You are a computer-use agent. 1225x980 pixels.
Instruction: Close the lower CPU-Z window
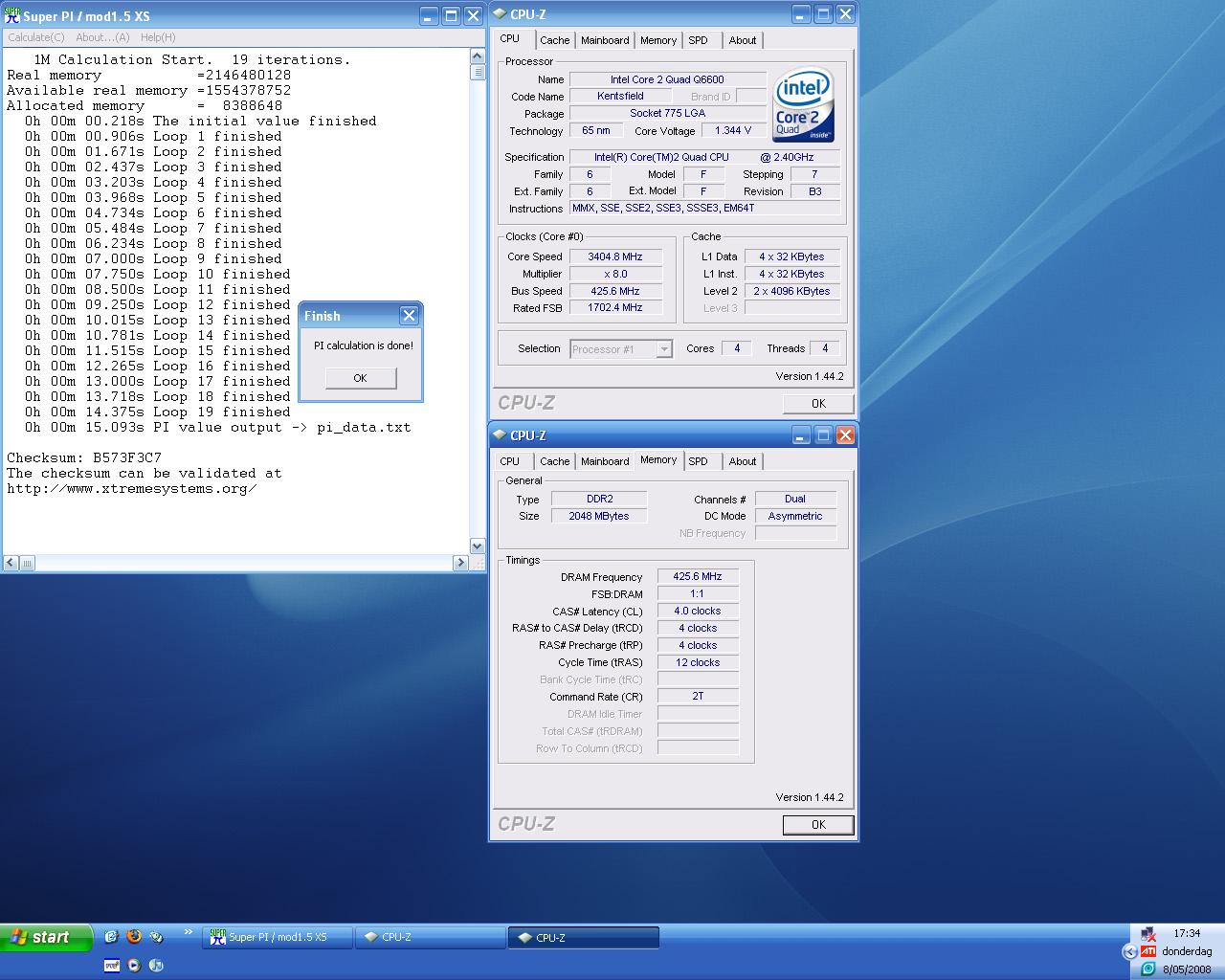(x=845, y=435)
